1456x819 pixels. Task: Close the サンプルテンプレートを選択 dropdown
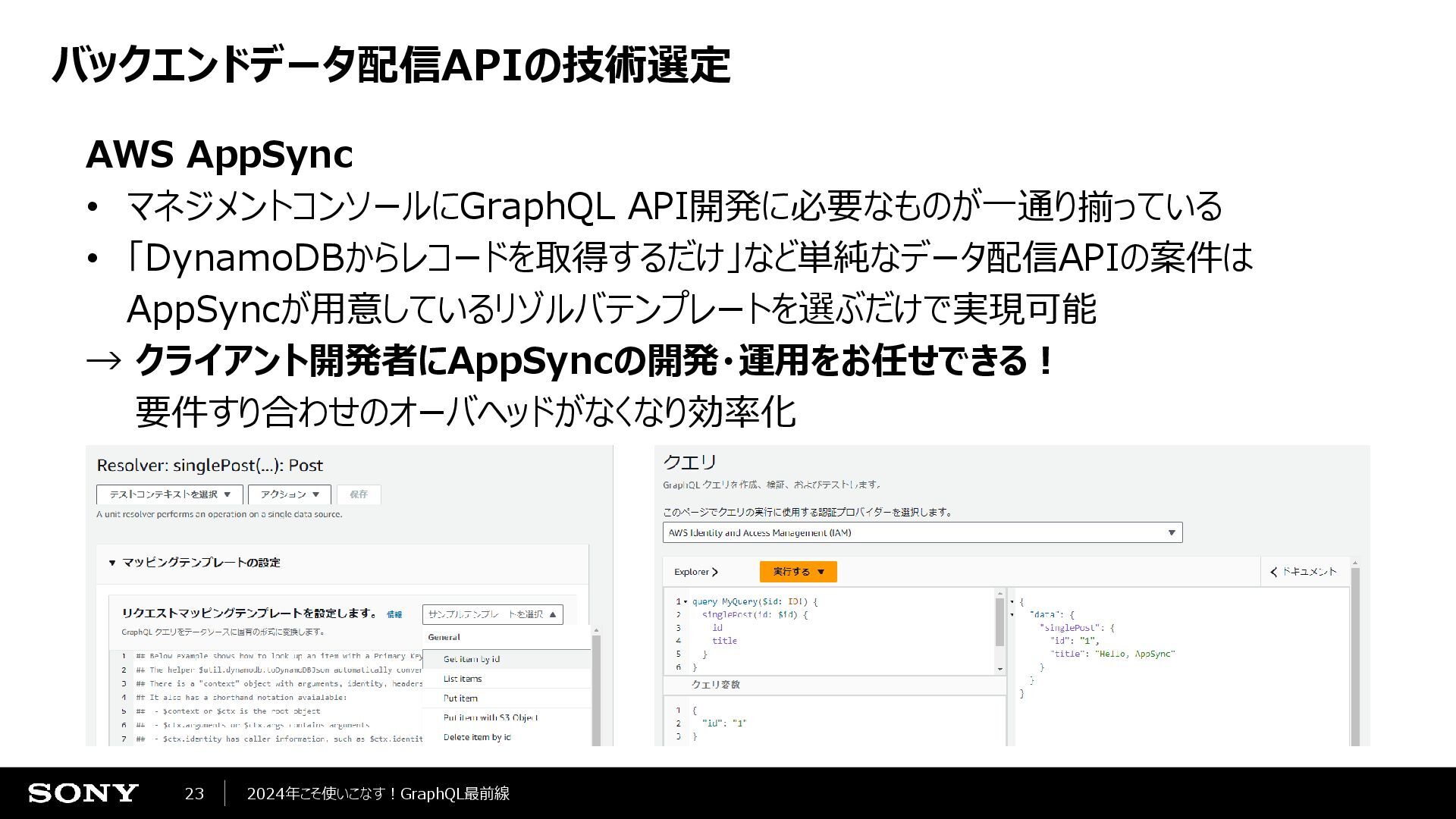(x=493, y=614)
